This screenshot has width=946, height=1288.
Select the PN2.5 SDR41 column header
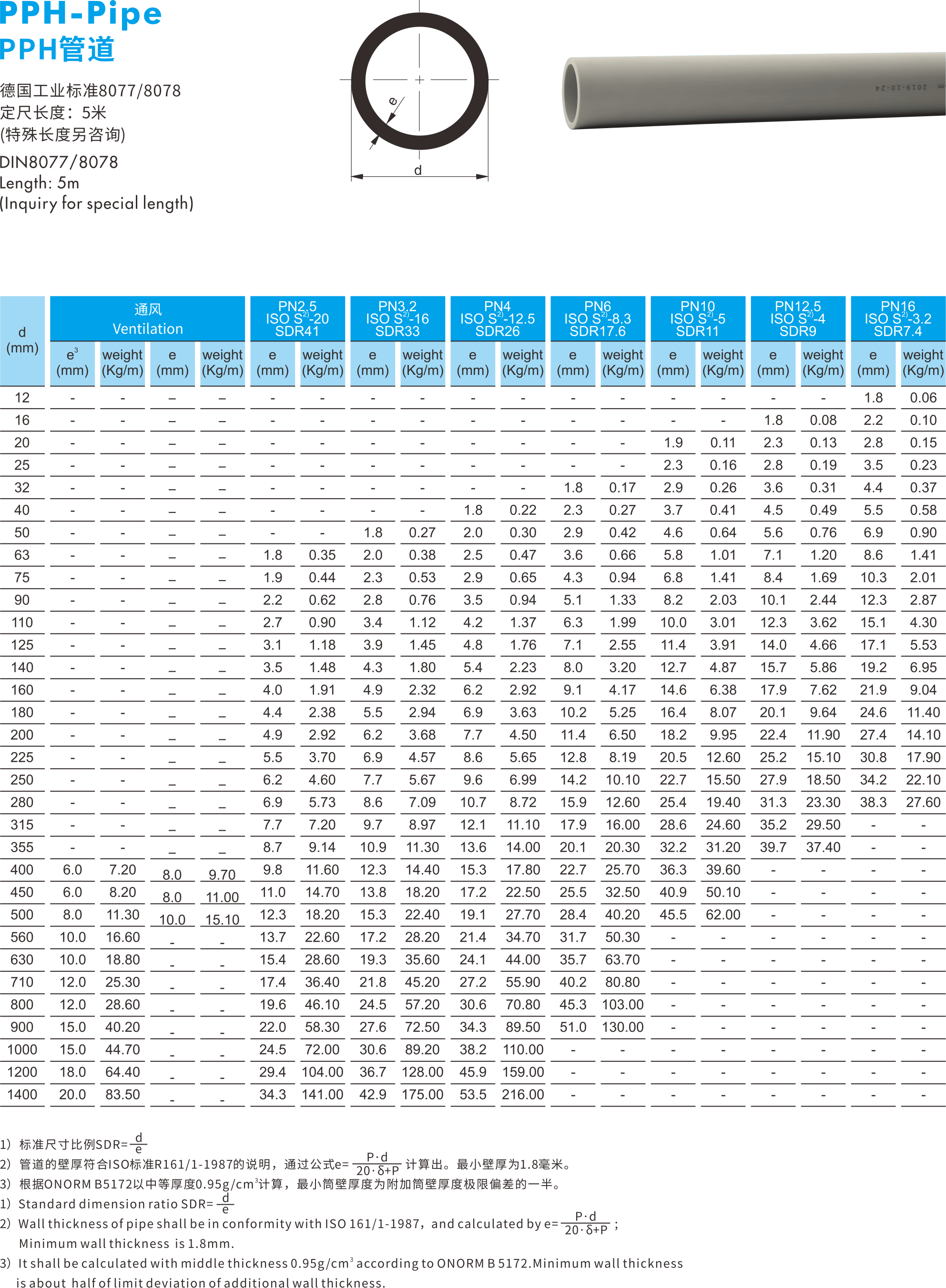(x=297, y=319)
